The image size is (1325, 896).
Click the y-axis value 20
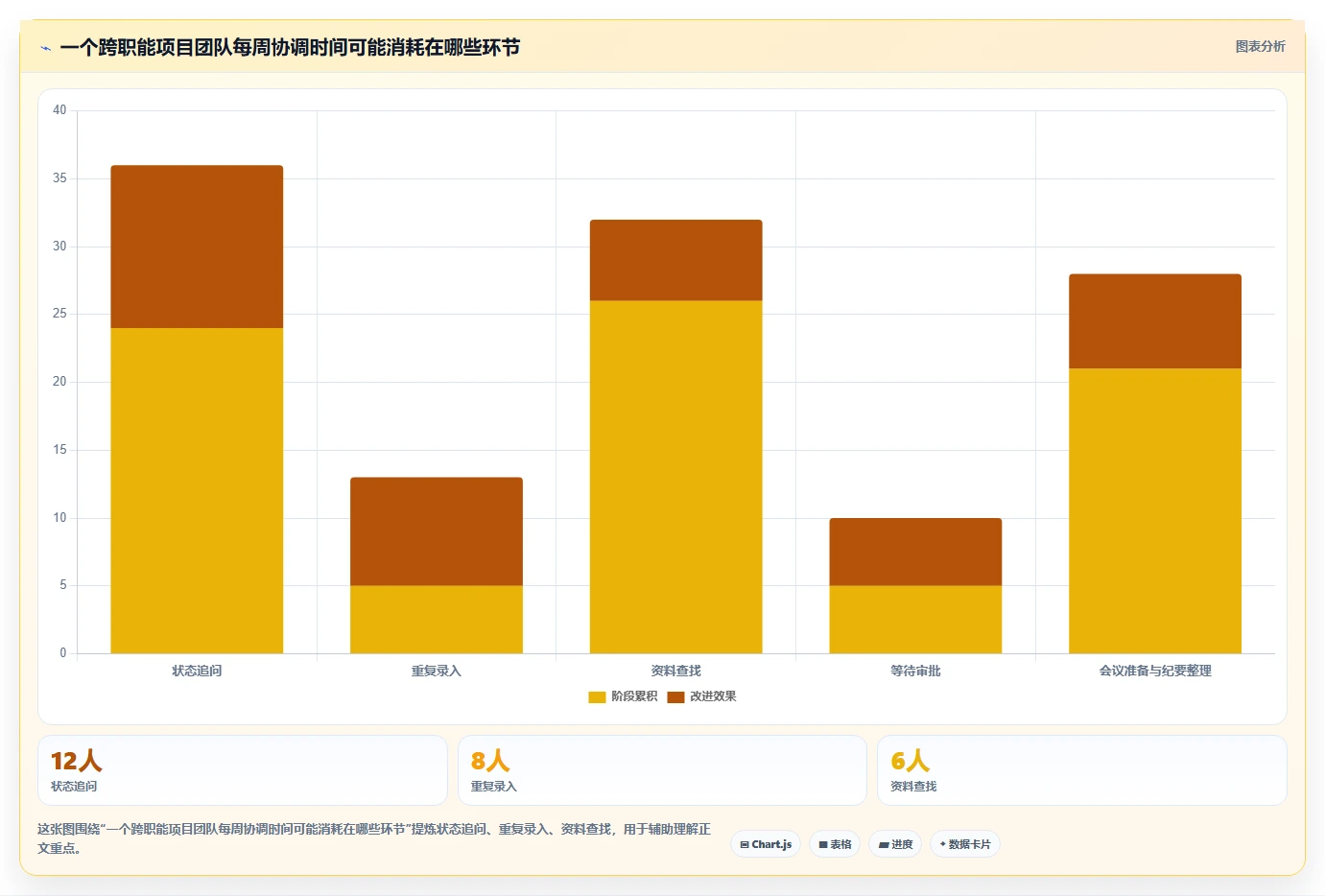[59, 382]
